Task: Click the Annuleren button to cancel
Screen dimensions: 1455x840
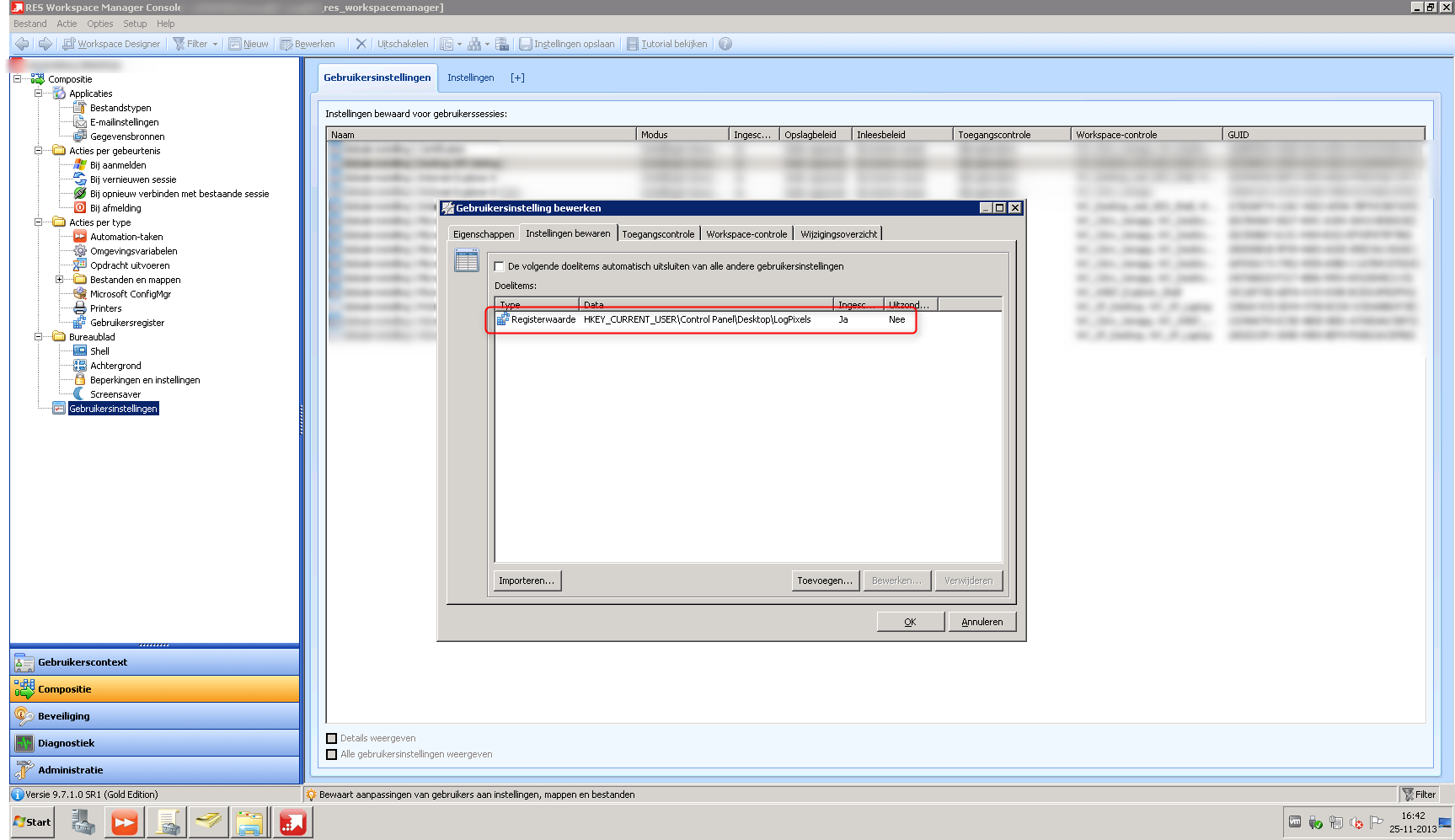Action: point(981,621)
